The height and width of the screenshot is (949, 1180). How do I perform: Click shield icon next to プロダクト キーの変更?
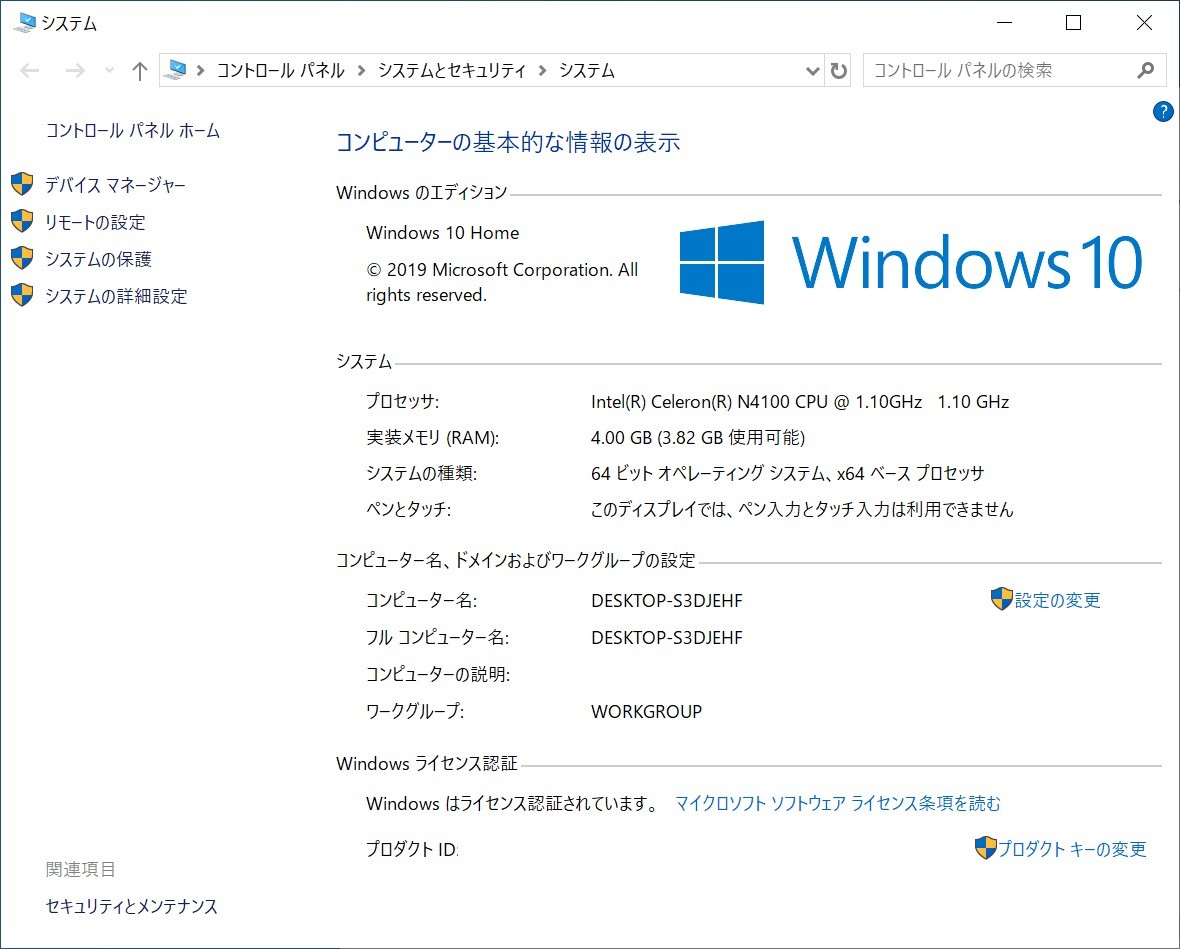[x=985, y=848]
